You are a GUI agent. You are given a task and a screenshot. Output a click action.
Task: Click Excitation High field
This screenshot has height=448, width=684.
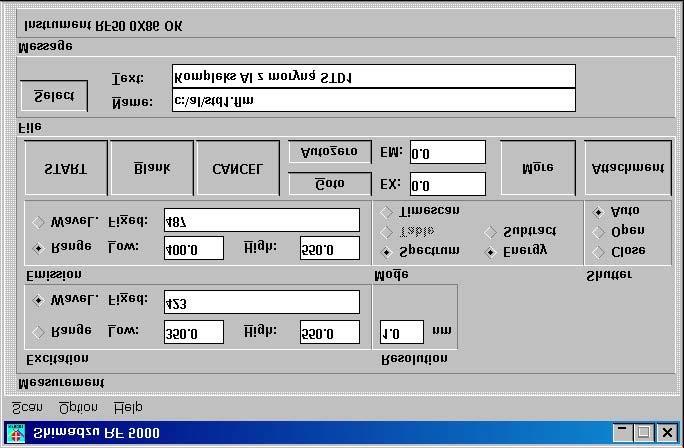(x=330, y=332)
